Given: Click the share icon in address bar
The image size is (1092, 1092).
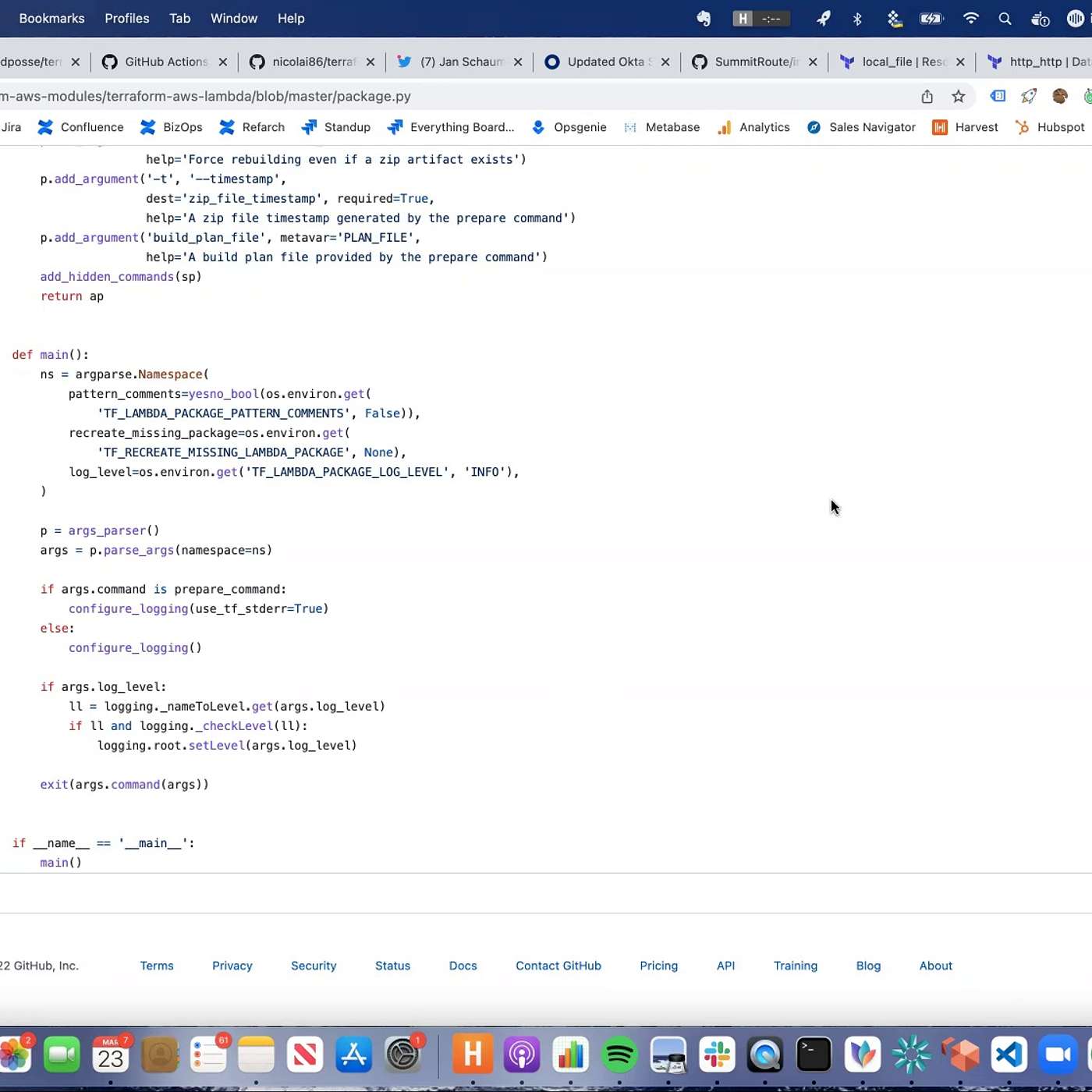Looking at the screenshot, I should tap(927, 96).
